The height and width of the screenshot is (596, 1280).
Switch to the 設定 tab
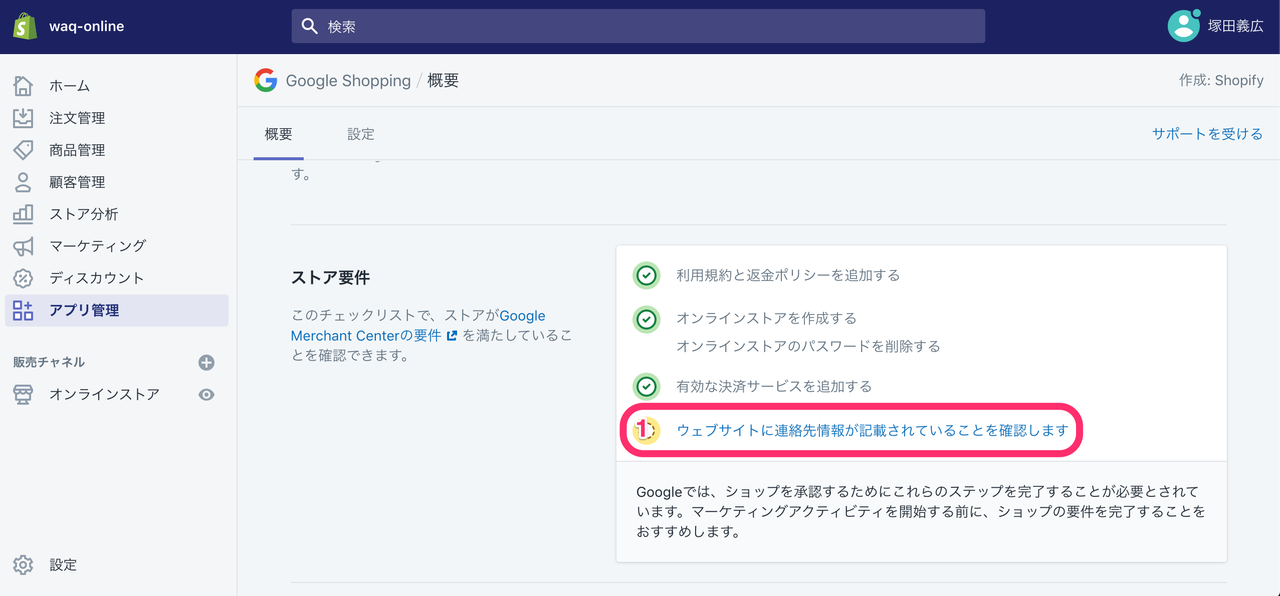tap(361, 134)
